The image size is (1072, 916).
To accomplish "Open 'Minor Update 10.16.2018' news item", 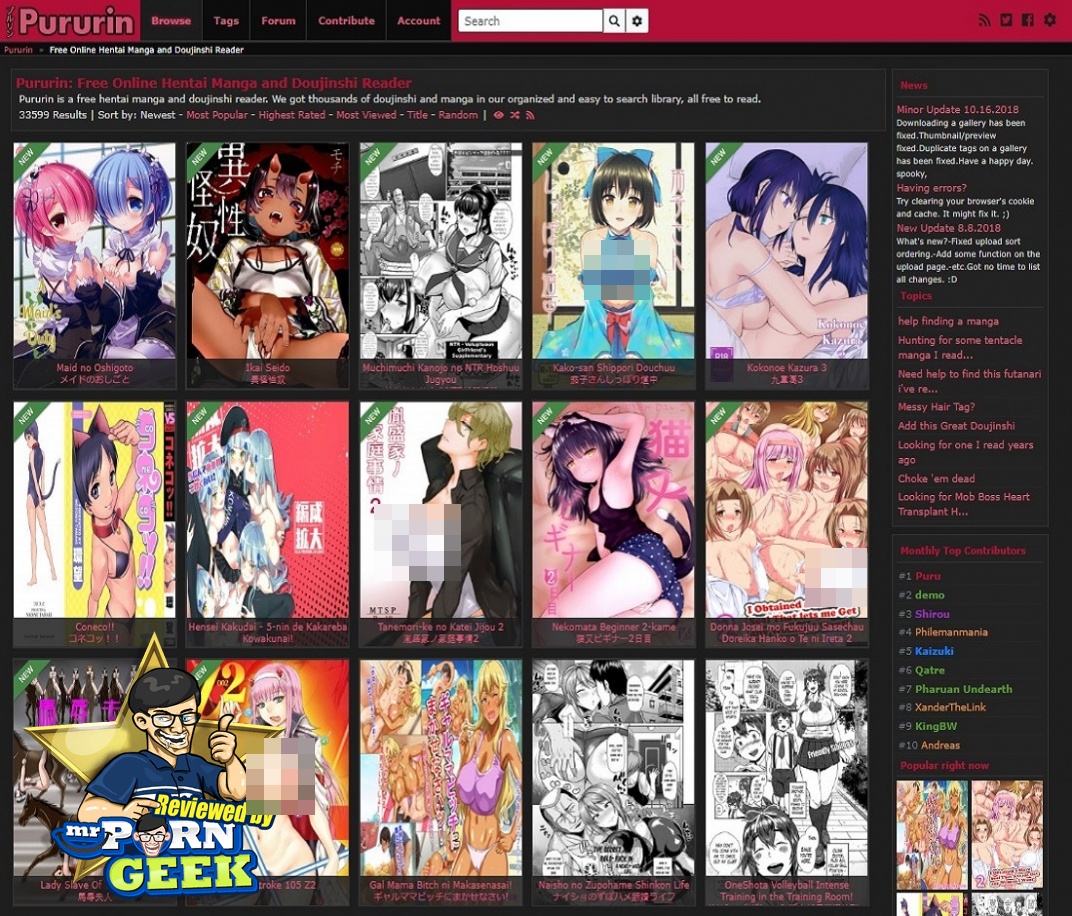I will pos(957,110).
